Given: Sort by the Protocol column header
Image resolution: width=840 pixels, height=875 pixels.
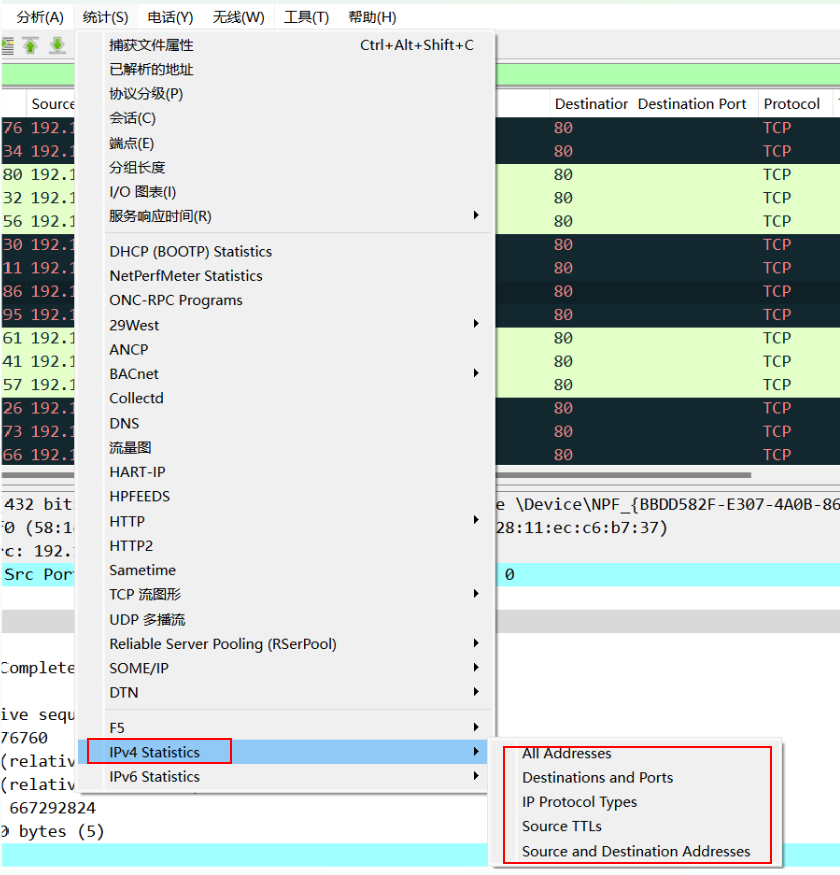Looking at the screenshot, I should pos(795,104).
